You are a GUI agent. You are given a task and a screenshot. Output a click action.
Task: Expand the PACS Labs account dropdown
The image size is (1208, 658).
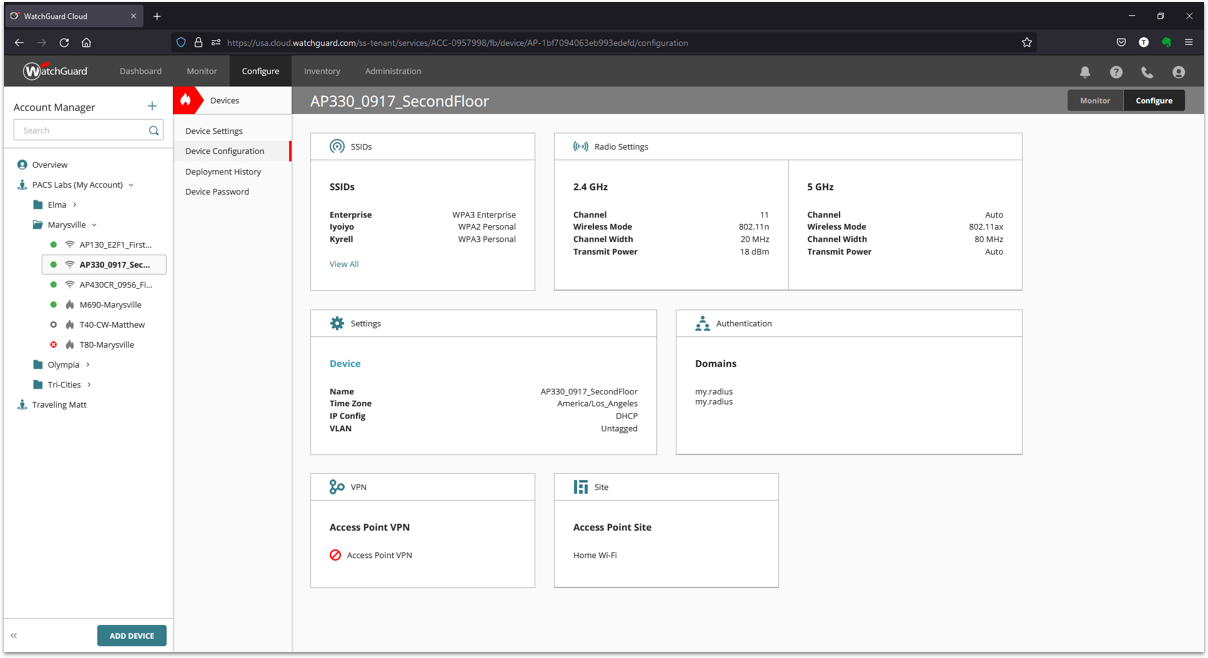click(131, 185)
